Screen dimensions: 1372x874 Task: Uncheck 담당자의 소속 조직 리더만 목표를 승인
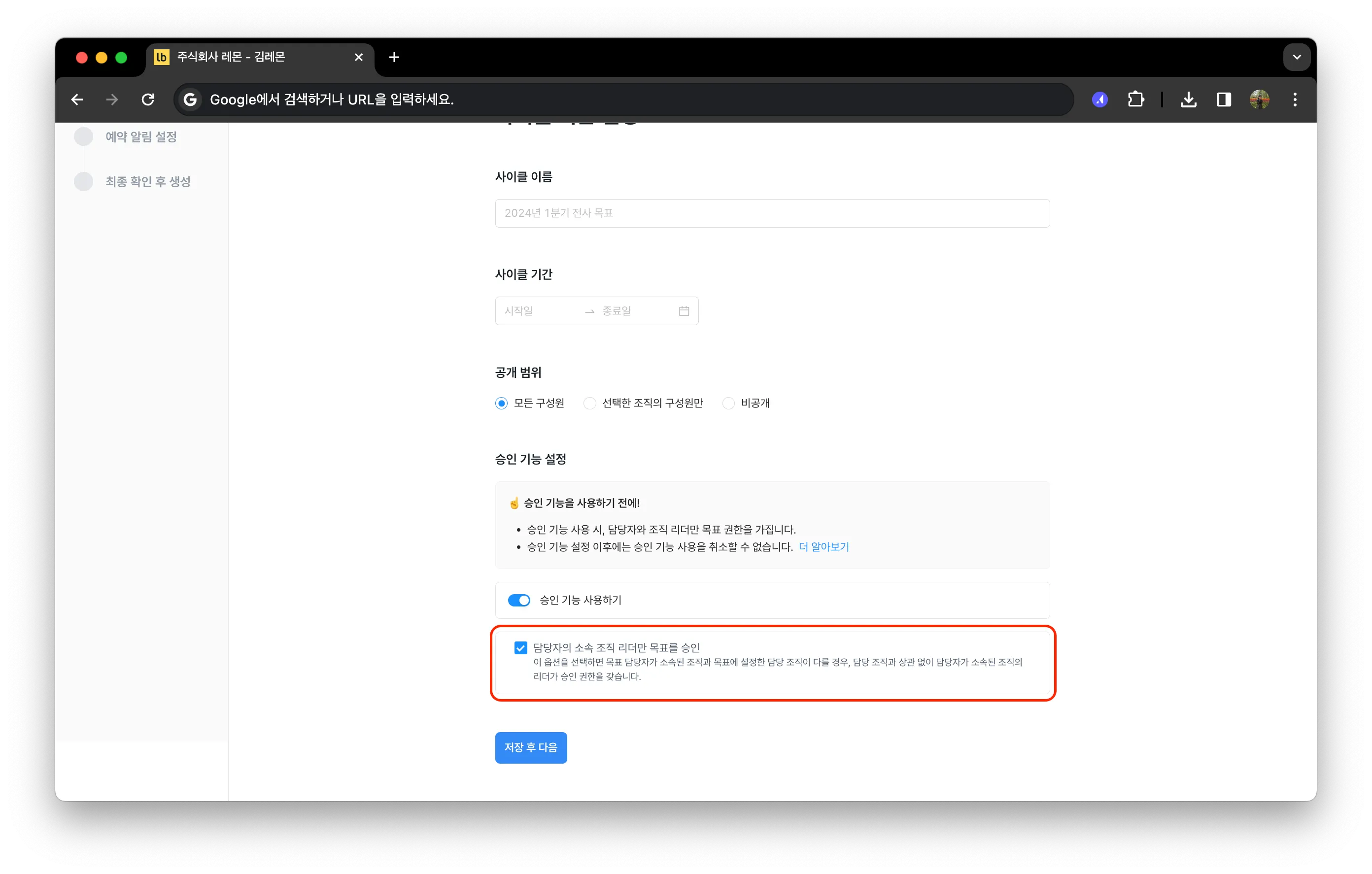(x=520, y=648)
